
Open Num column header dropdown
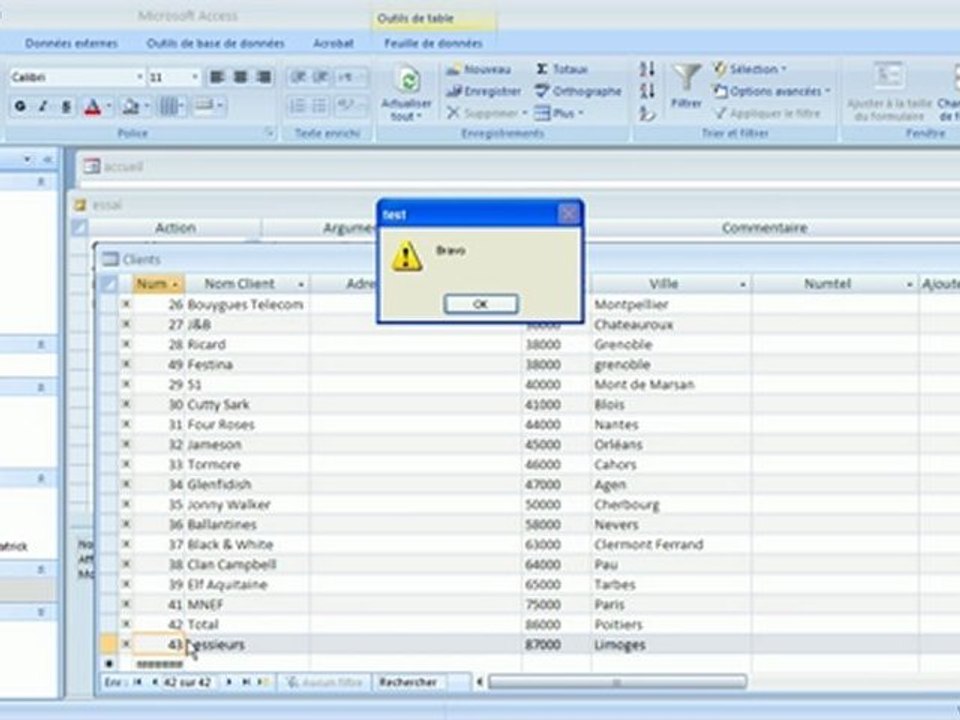[x=175, y=284]
